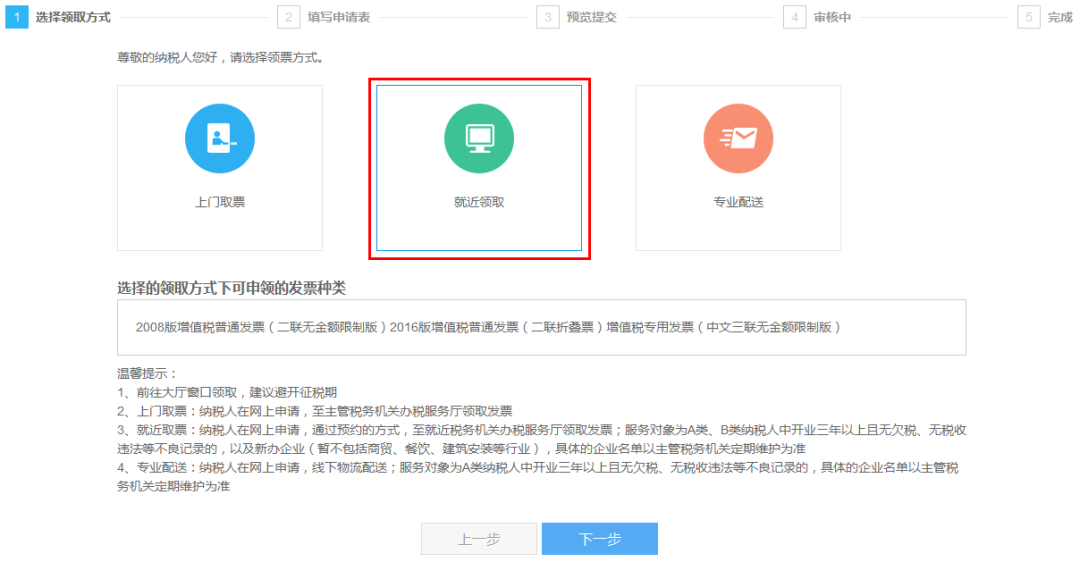Screen dimensions: 1080x562
Task: Click the invoice types text box
Action: (x=541, y=327)
